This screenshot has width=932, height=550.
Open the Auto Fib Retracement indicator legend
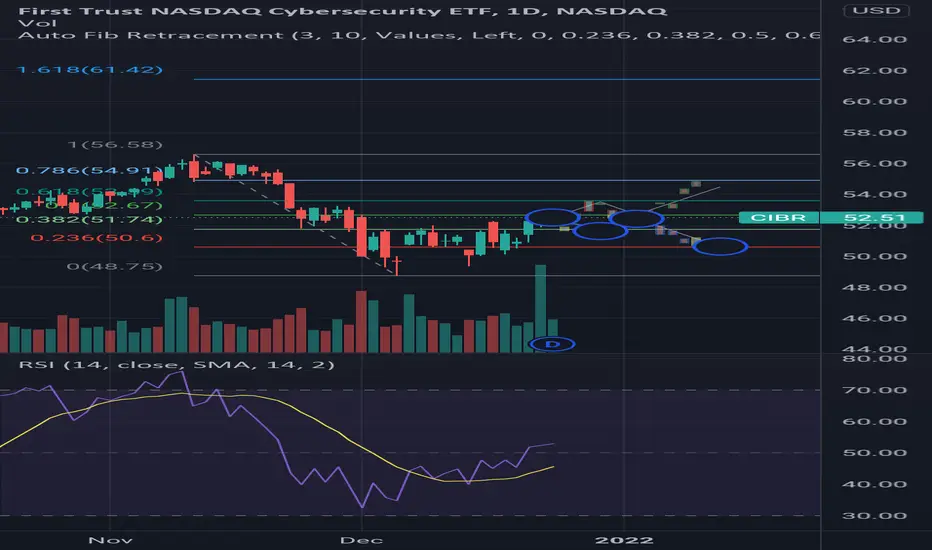coord(418,35)
